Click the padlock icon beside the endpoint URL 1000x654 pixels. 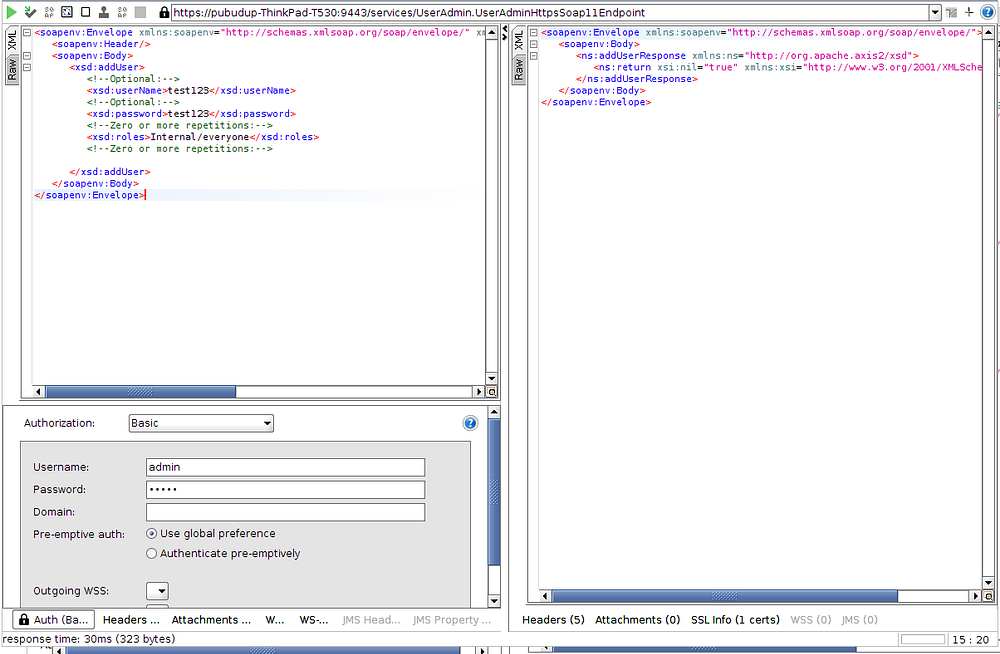coord(164,12)
